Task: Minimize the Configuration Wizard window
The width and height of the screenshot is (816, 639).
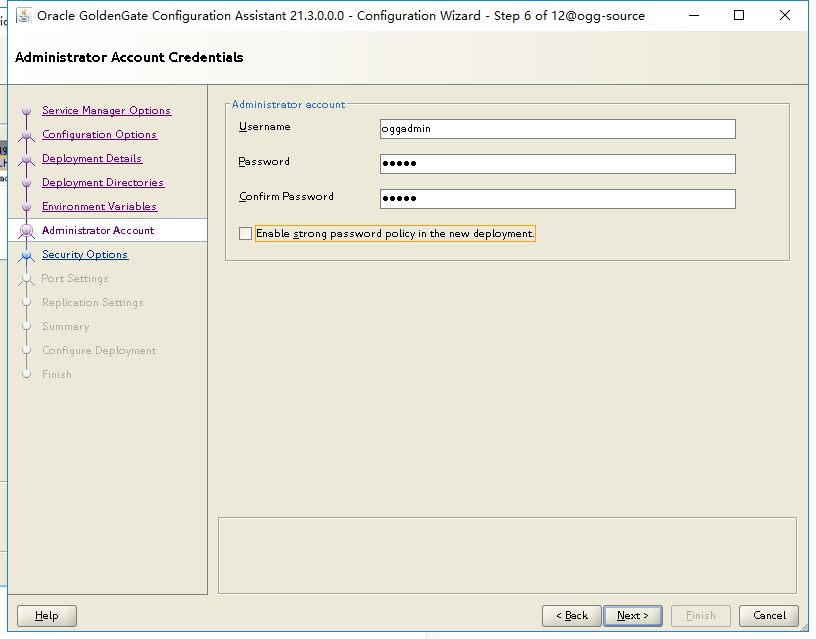Action: click(693, 16)
